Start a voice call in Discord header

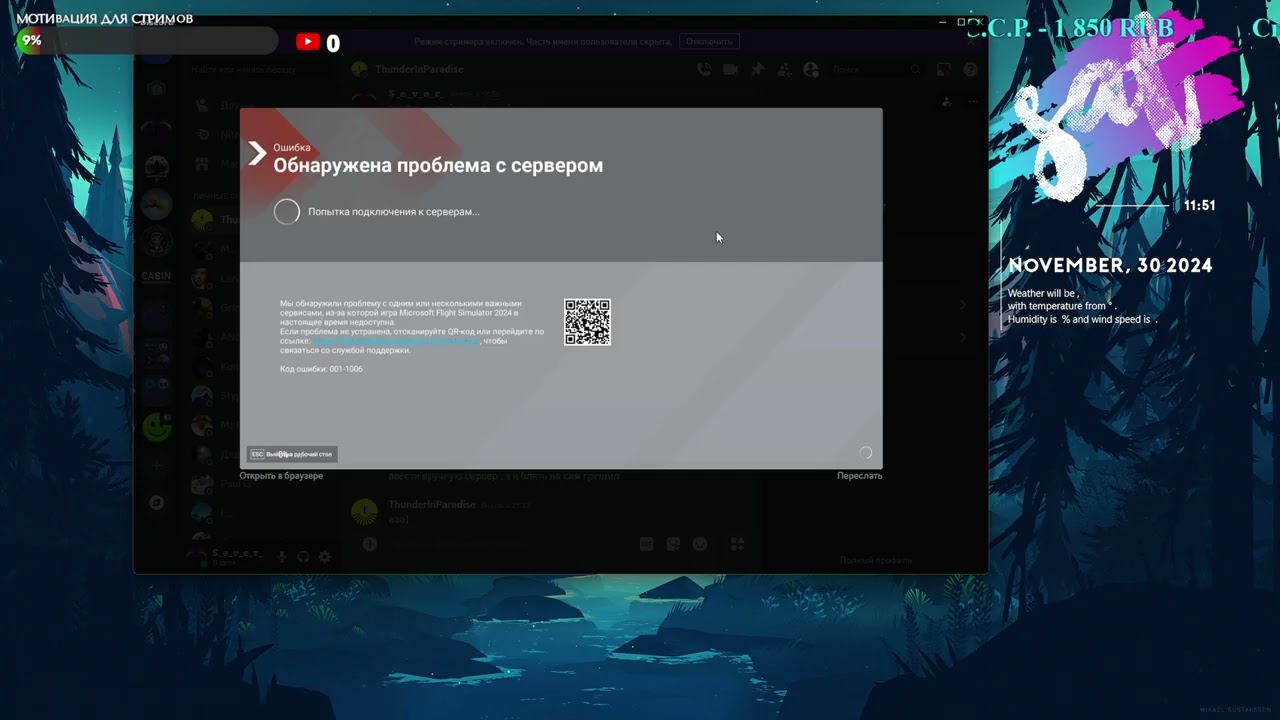(x=704, y=70)
